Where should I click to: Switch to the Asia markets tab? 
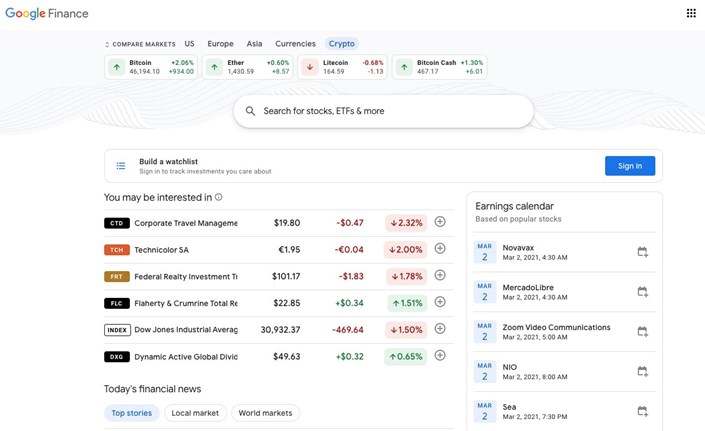pos(254,44)
